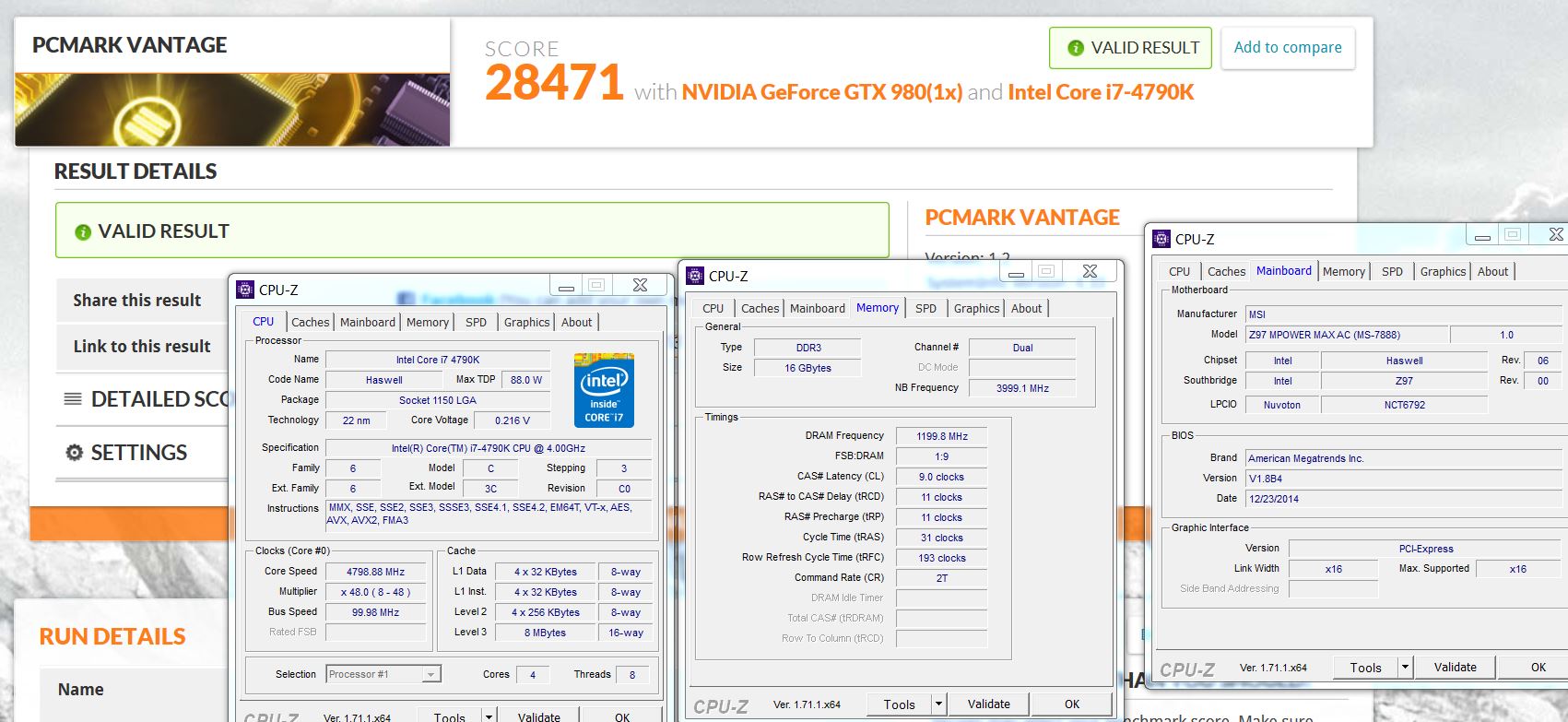Click the PCMark Vantage banner thumbnail

232,109
